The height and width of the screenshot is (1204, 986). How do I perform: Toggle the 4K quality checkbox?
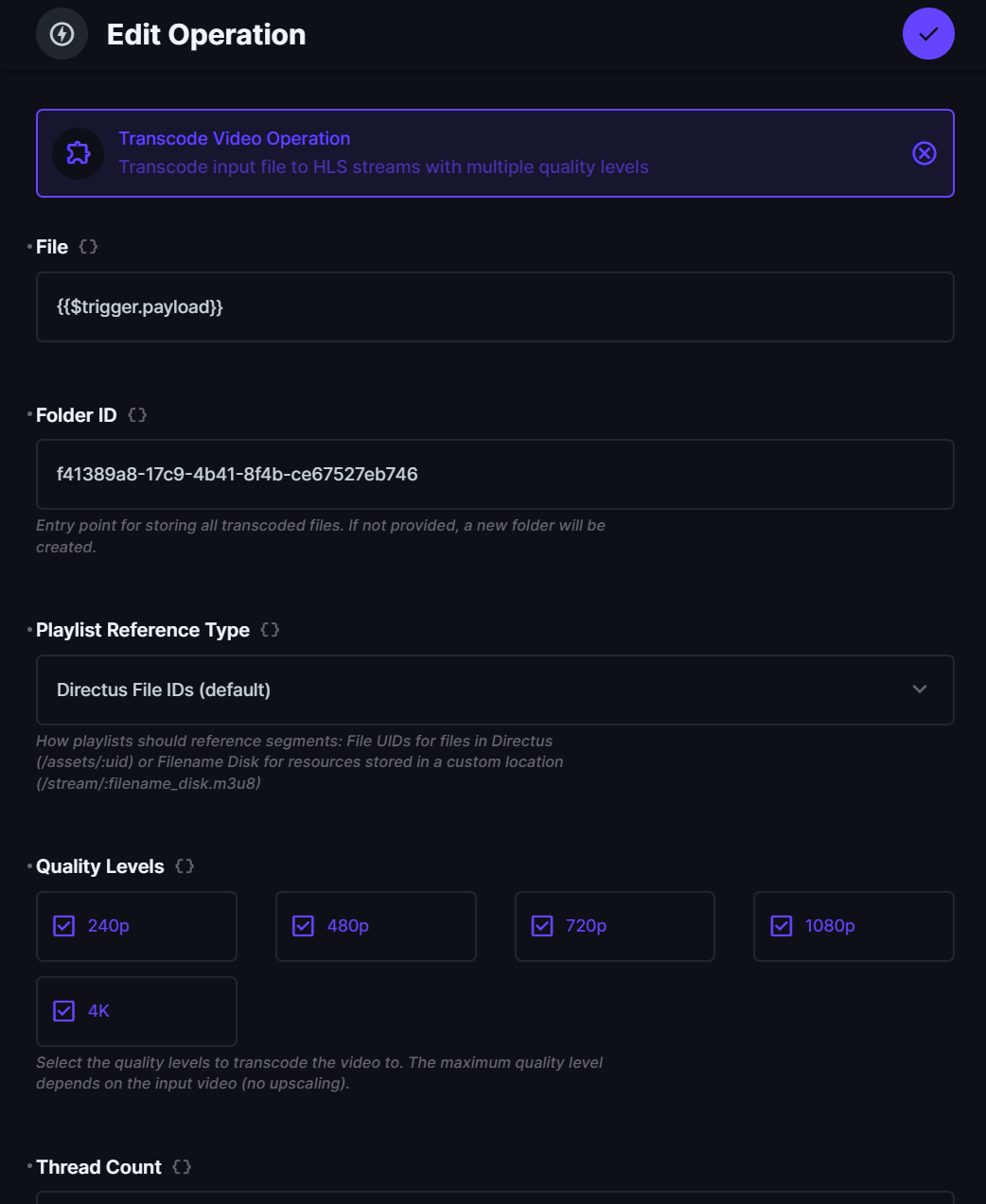tap(63, 1011)
